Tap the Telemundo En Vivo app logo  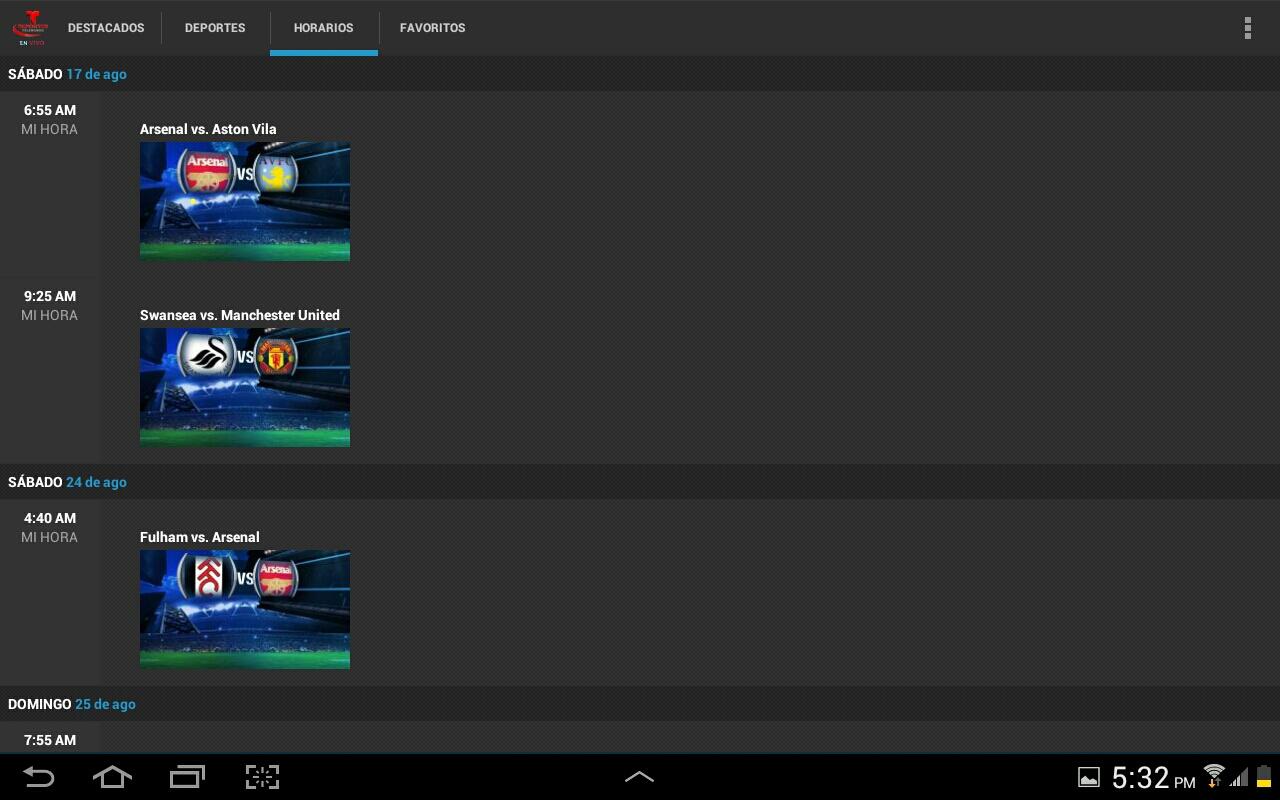(x=30, y=28)
